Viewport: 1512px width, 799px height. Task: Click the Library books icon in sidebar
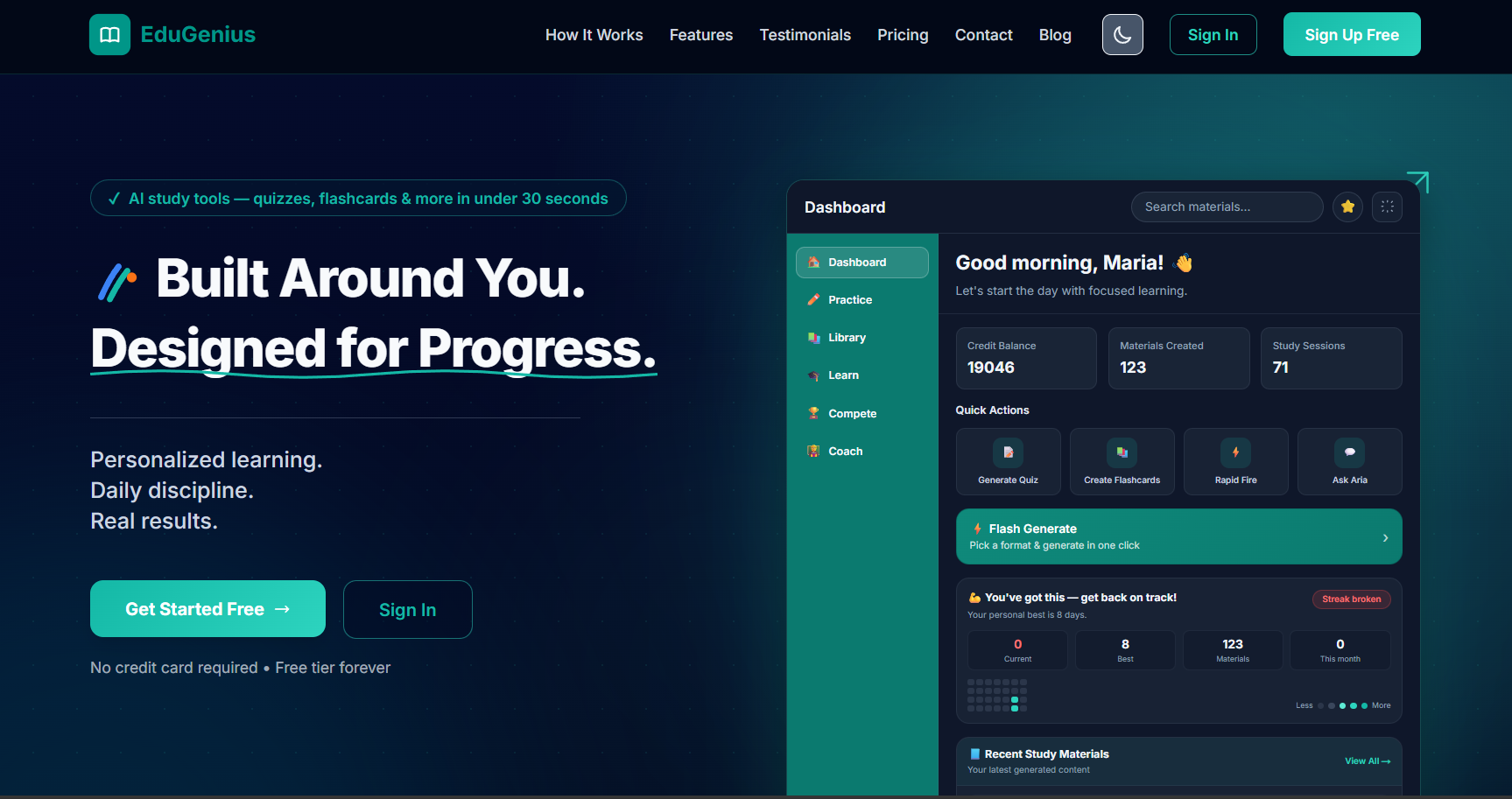pyautogui.click(x=813, y=337)
